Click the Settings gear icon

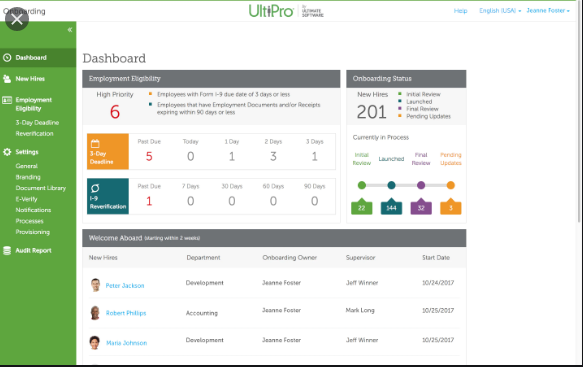(7, 152)
